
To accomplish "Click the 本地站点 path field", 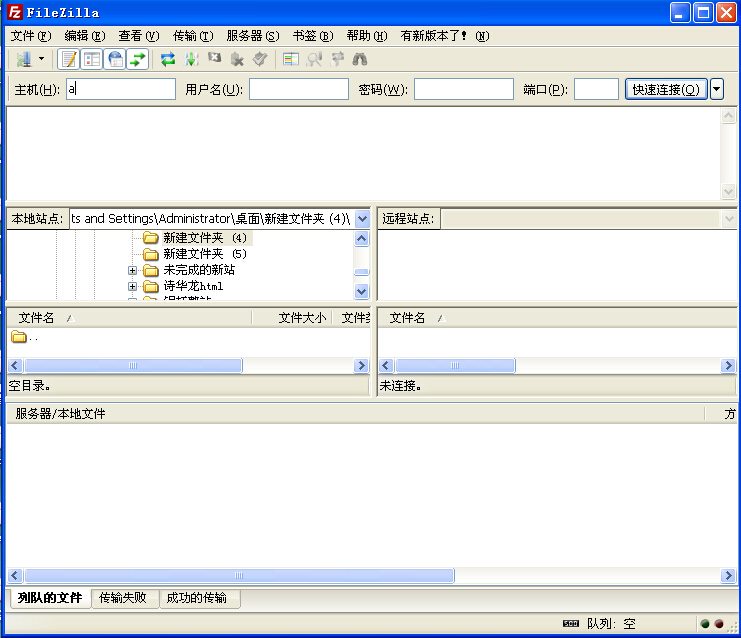I will click(x=212, y=218).
